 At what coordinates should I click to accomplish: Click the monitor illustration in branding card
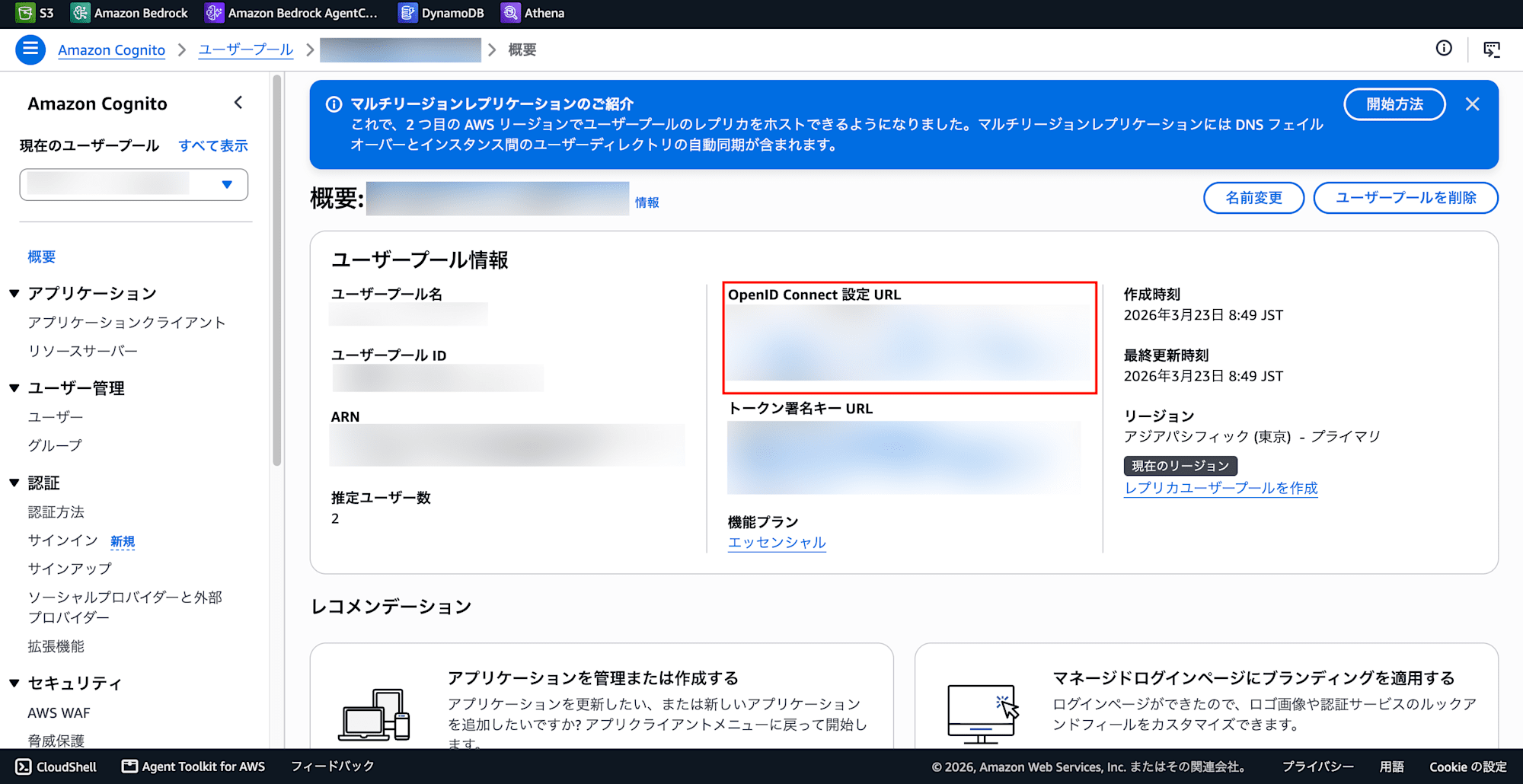tap(982, 714)
